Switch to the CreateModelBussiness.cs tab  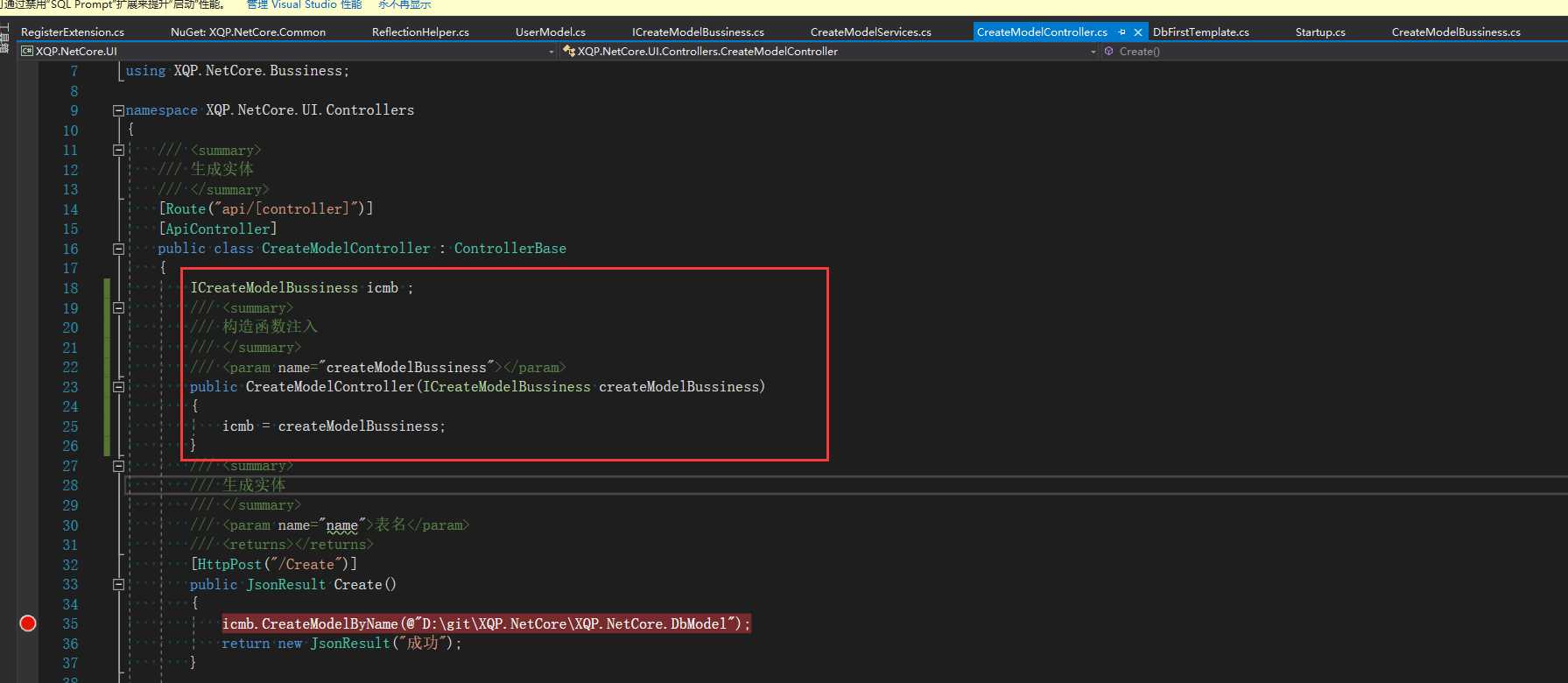pyautogui.click(x=1456, y=32)
